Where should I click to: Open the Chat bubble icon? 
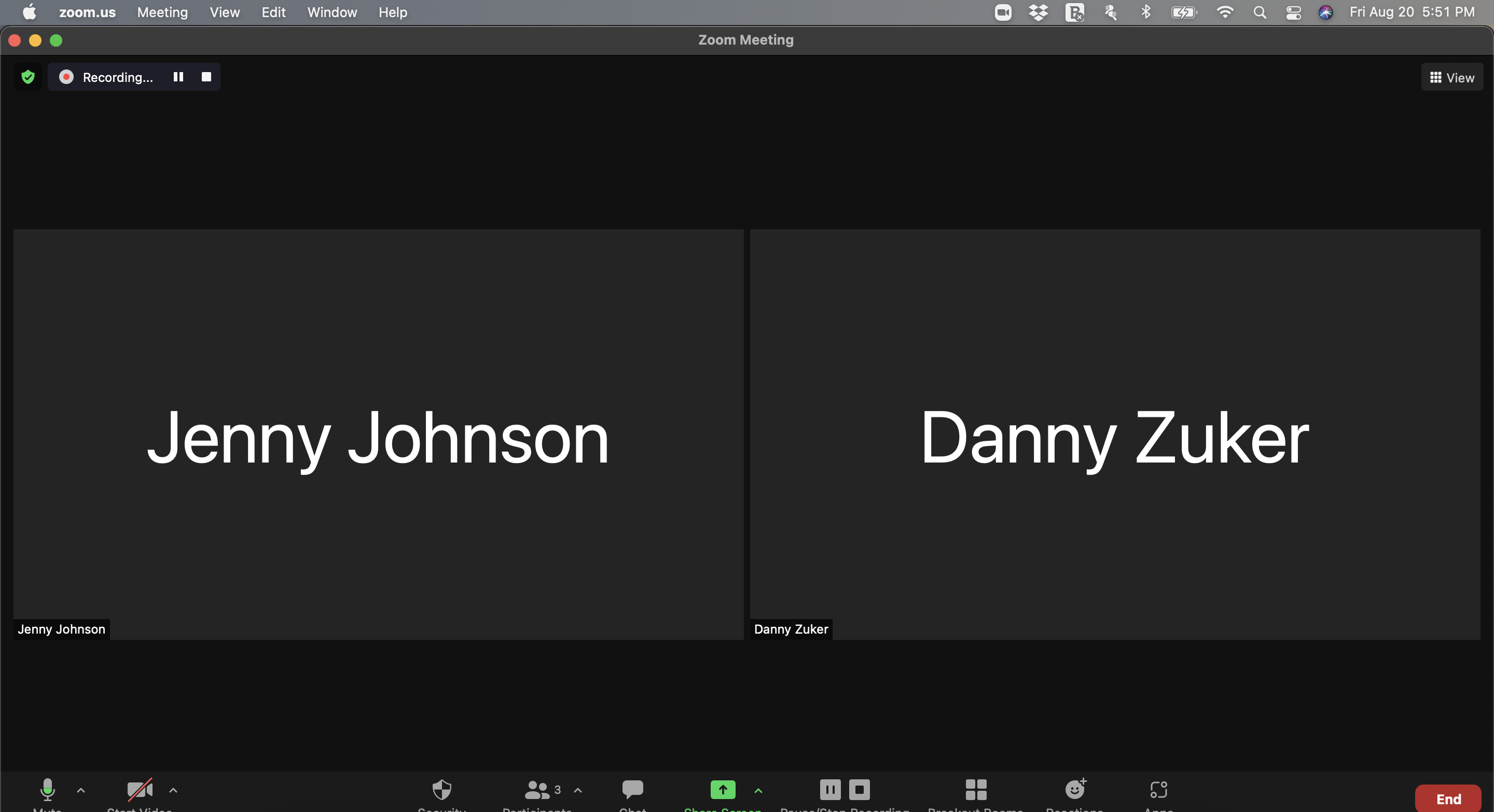pos(632,789)
